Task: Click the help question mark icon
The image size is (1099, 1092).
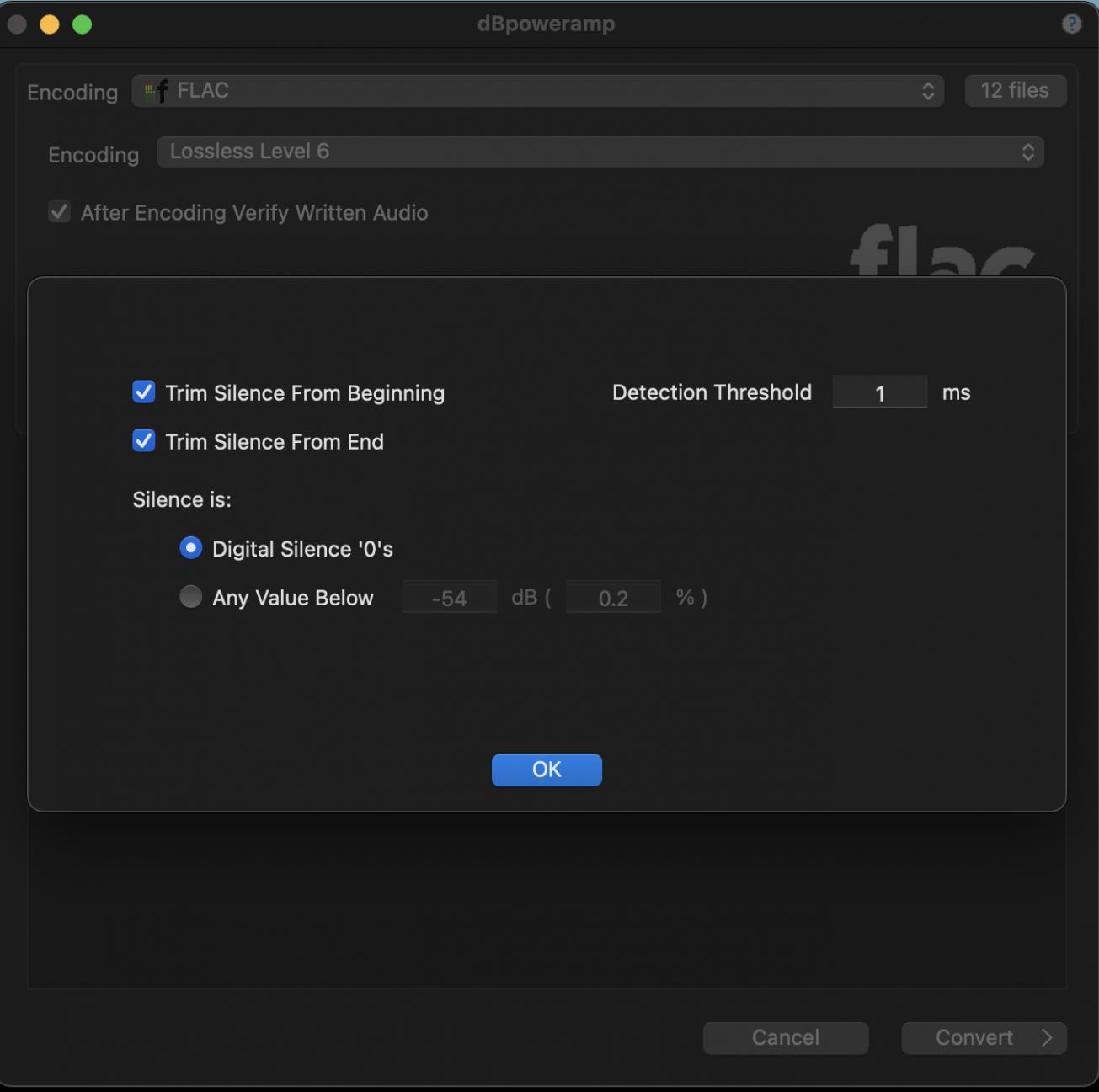Action: point(1070,24)
